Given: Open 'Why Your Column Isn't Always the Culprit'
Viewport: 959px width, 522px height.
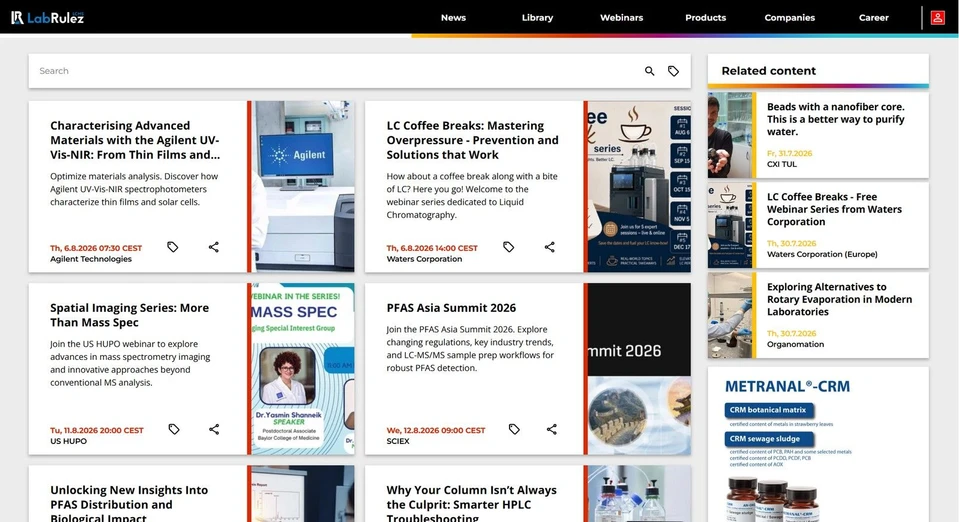Looking at the screenshot, I should (x=472, y=504).
